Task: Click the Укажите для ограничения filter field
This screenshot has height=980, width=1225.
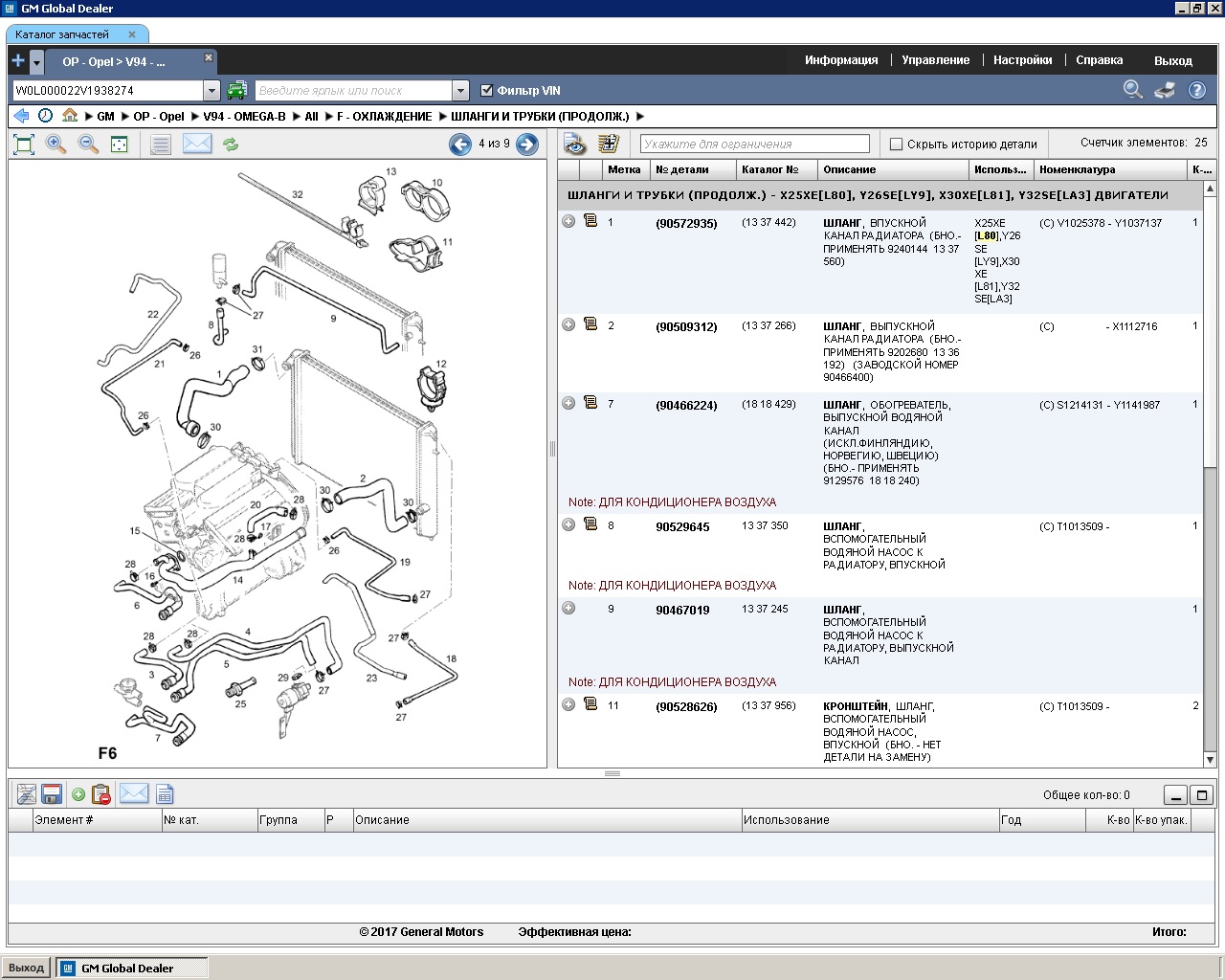Action: [754, 145]
